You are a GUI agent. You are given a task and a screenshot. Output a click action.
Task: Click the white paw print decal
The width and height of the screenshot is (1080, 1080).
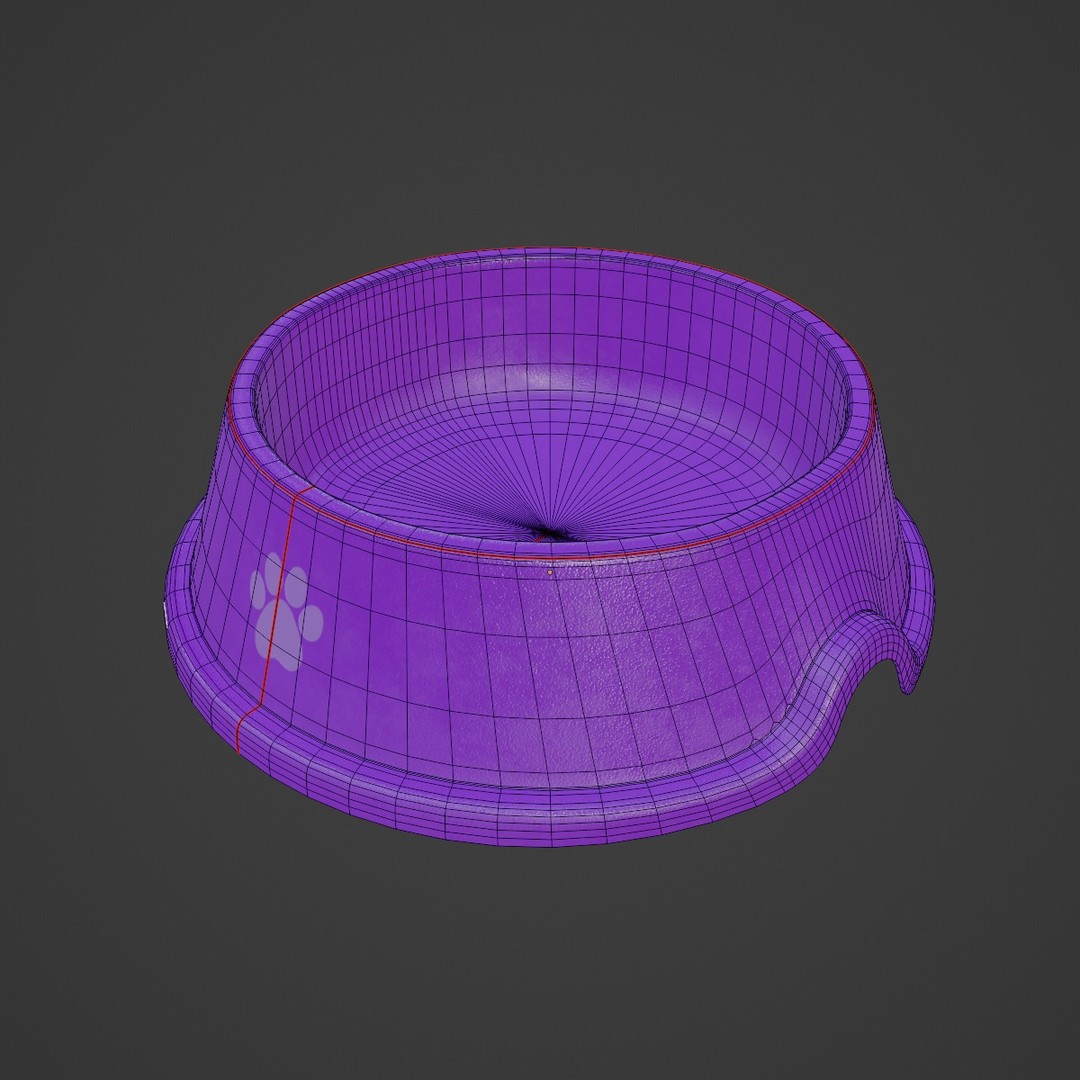(x=285, y=611)
